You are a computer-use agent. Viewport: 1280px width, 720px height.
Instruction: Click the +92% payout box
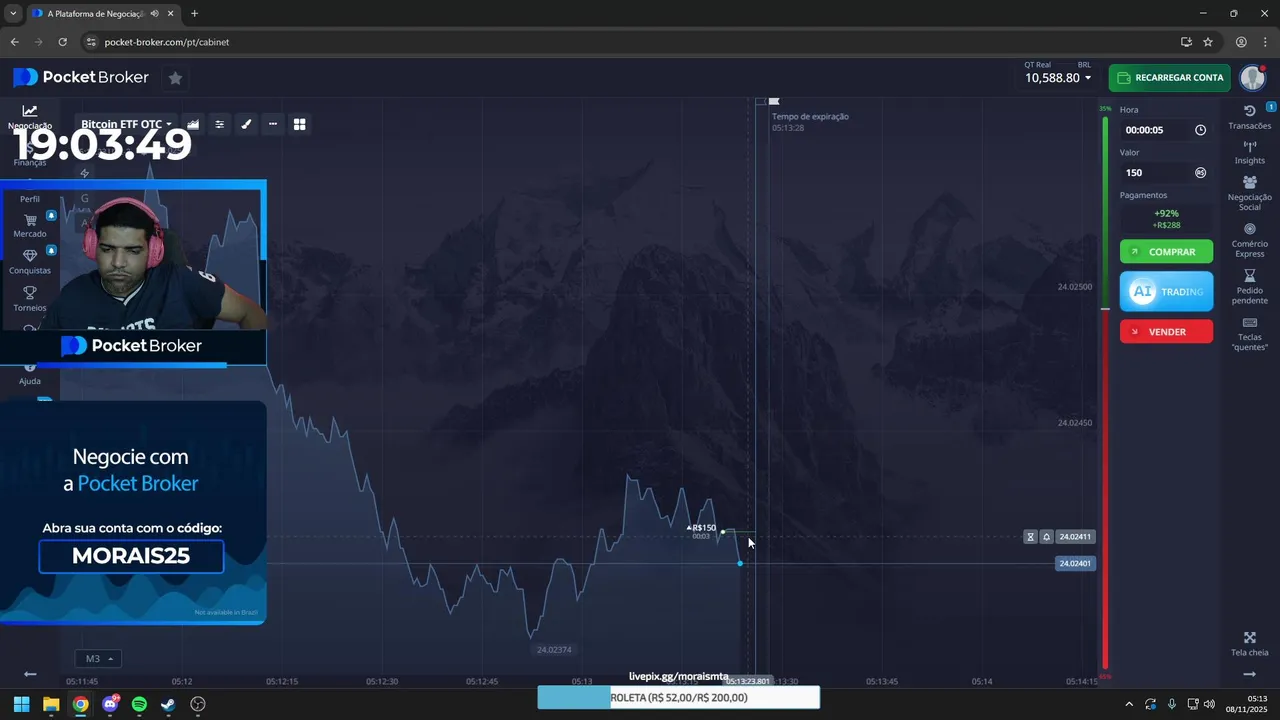tap(1166, 219)
